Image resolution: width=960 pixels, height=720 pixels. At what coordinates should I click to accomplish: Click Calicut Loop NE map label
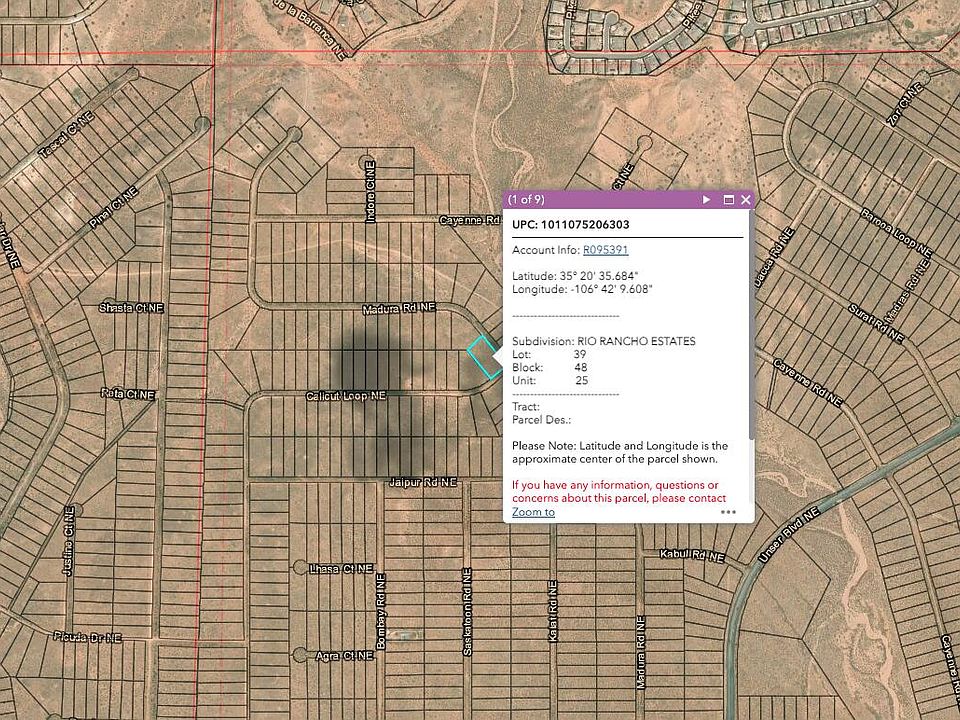coord(346,397)
